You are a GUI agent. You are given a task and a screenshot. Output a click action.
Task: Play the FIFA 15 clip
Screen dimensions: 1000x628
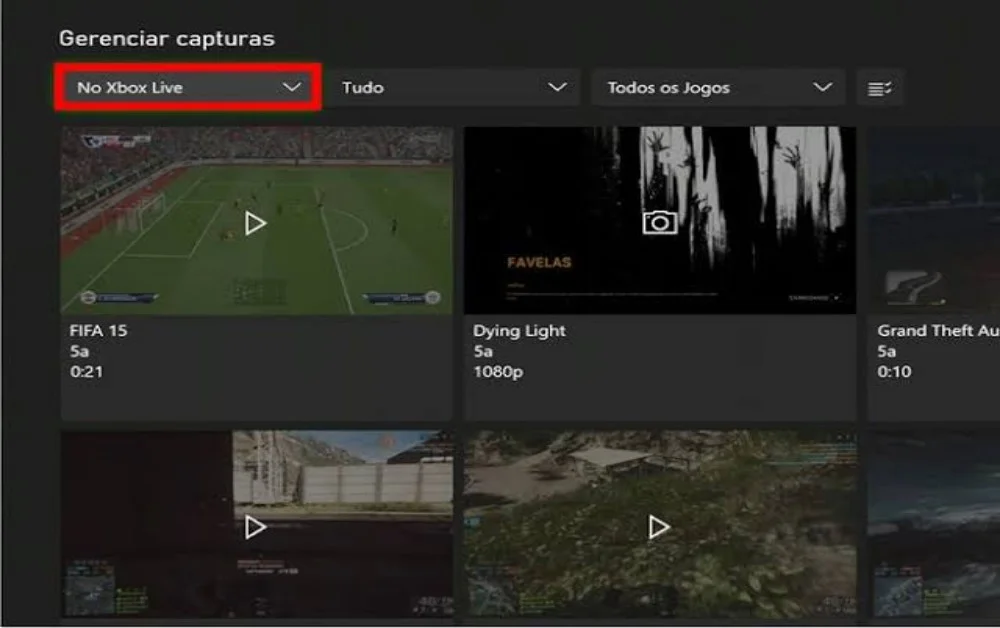tap(255, 223)
